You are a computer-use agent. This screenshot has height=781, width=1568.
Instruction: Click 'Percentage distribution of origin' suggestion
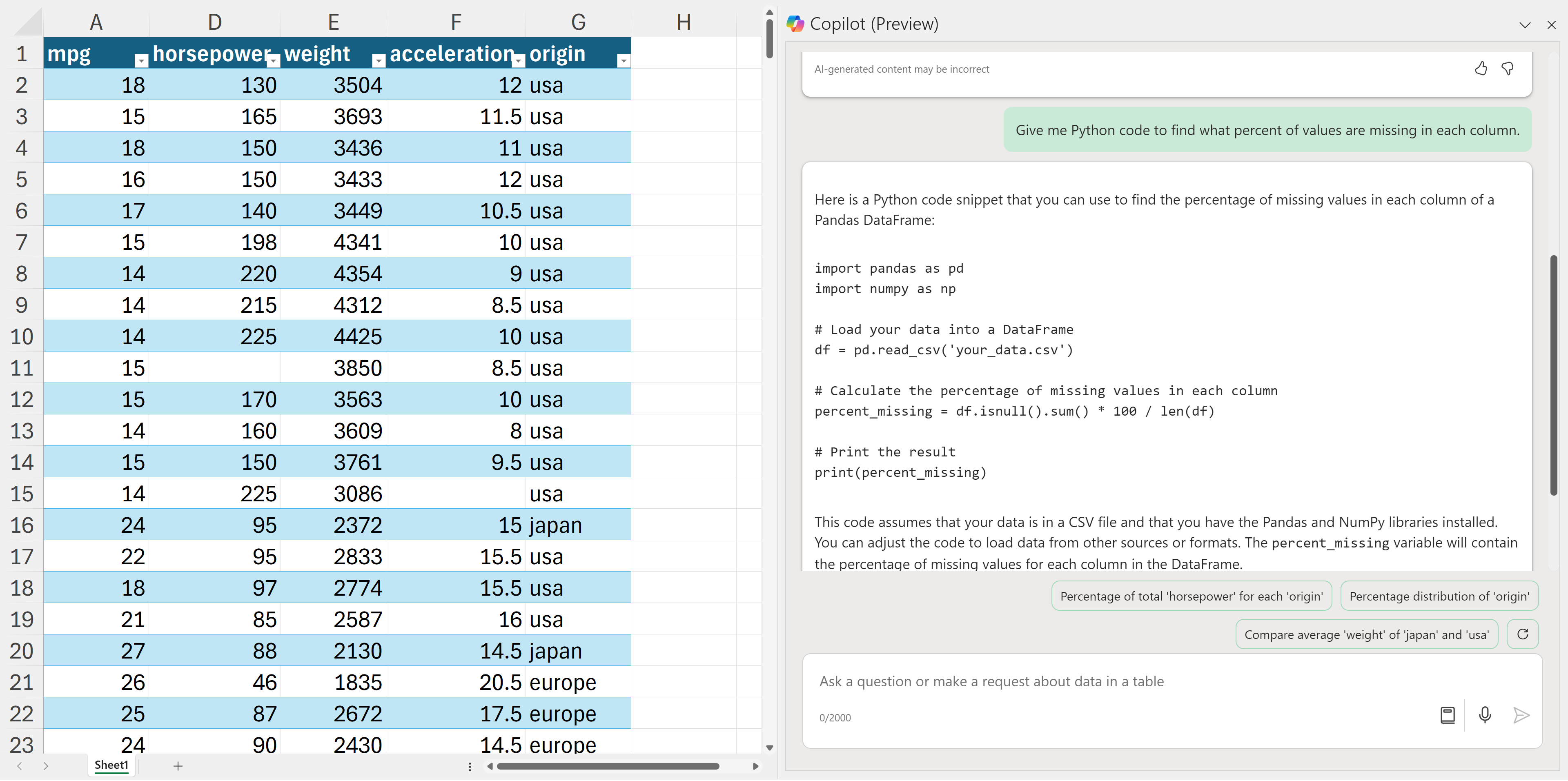click(1438, 596)
